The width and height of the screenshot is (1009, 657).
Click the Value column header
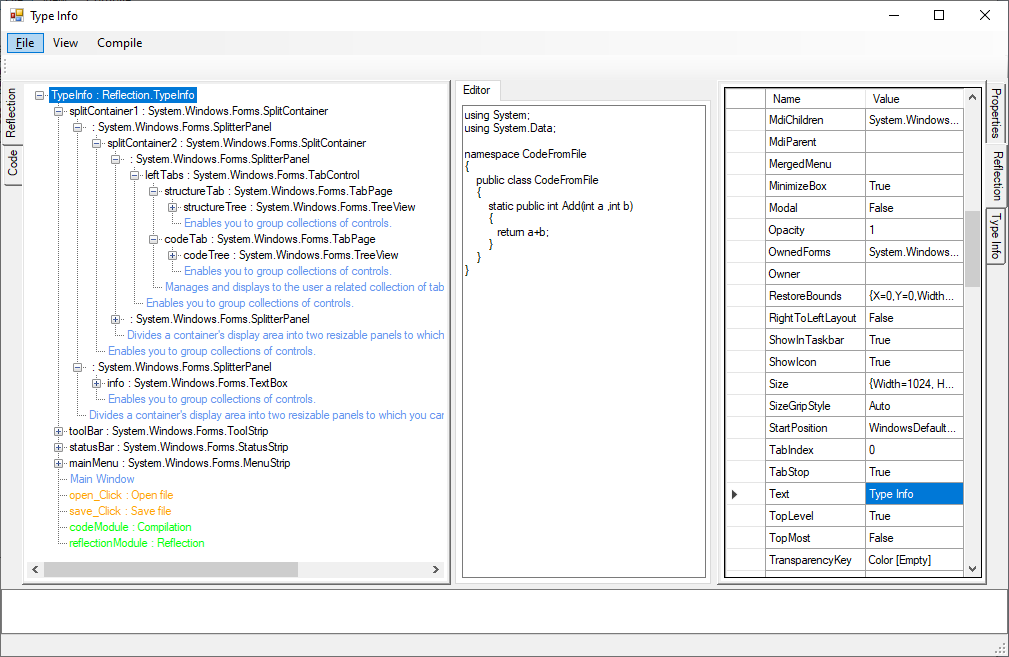click(914, 99)
